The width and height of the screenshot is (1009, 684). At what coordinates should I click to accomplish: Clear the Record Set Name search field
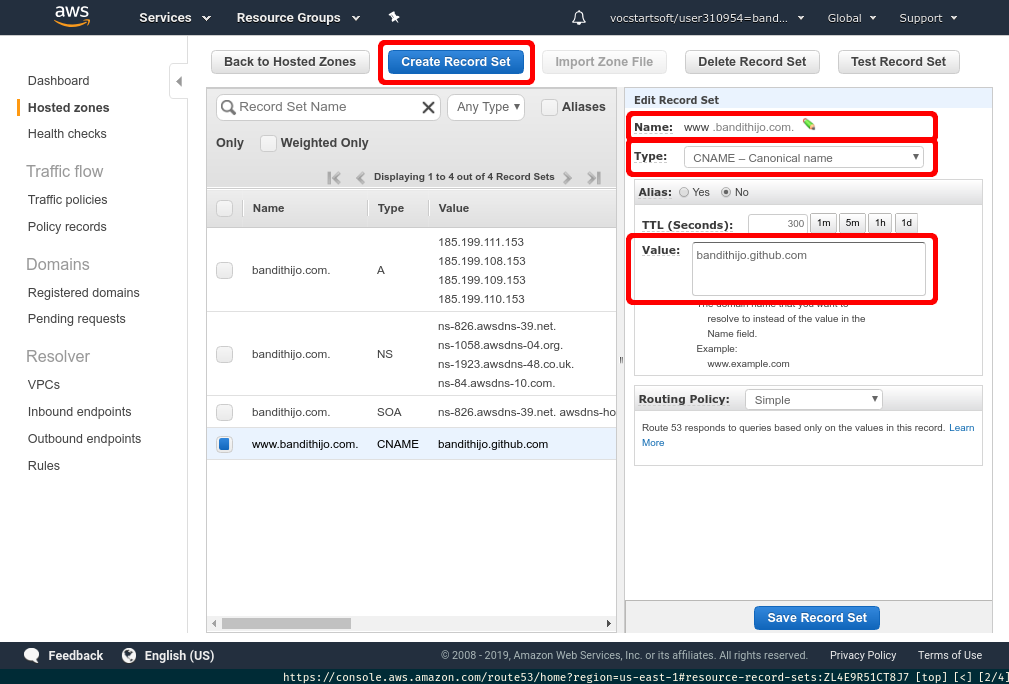[x=428, y=107]
